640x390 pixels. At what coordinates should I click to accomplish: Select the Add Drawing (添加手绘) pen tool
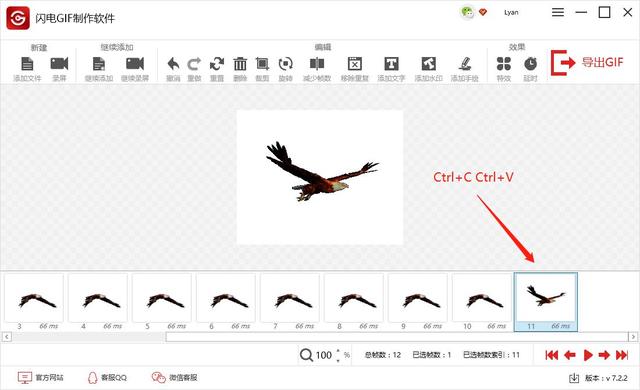[x=464, y=64]
